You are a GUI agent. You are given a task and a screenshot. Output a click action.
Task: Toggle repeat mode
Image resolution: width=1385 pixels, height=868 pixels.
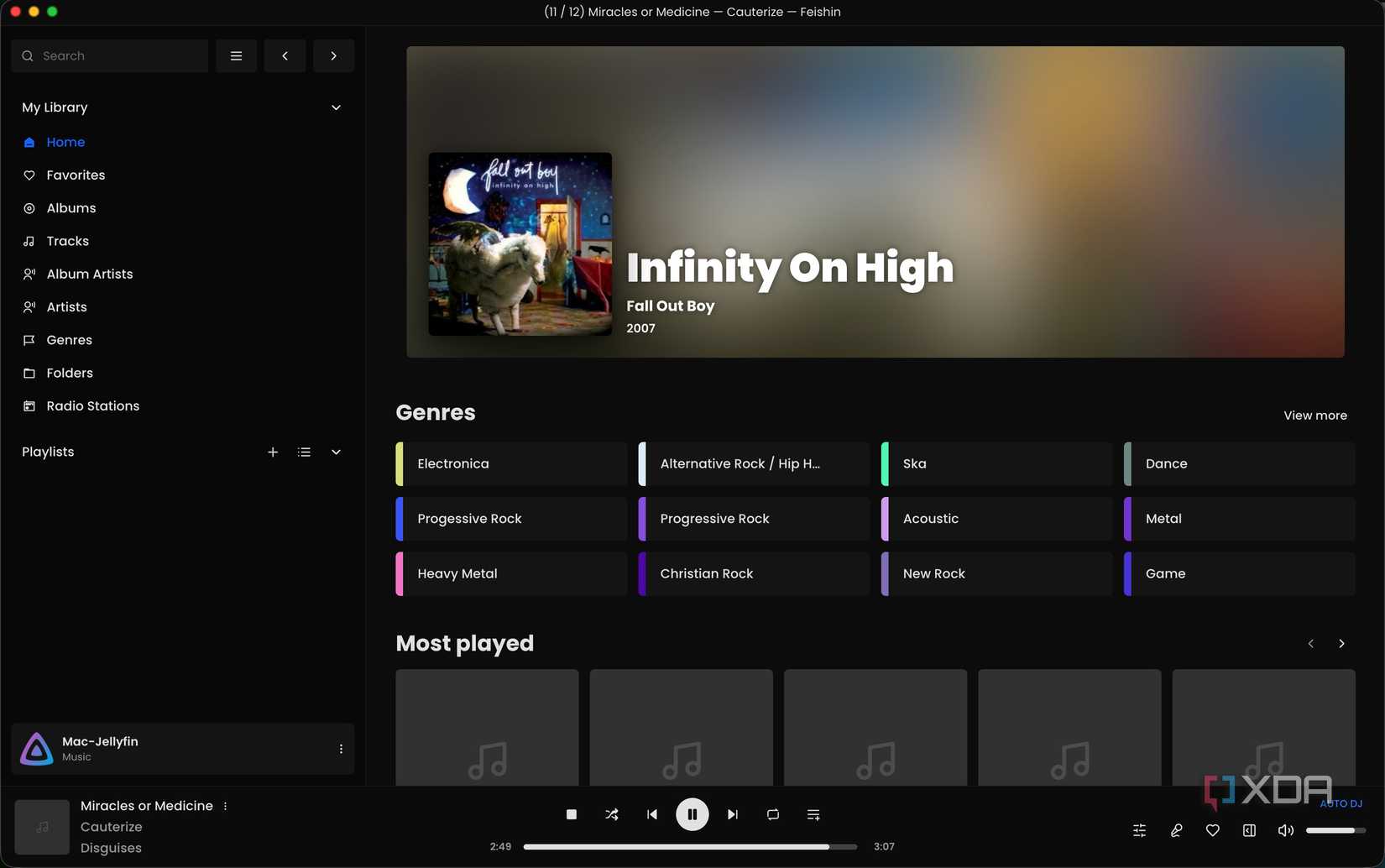[x=773, y=814]
